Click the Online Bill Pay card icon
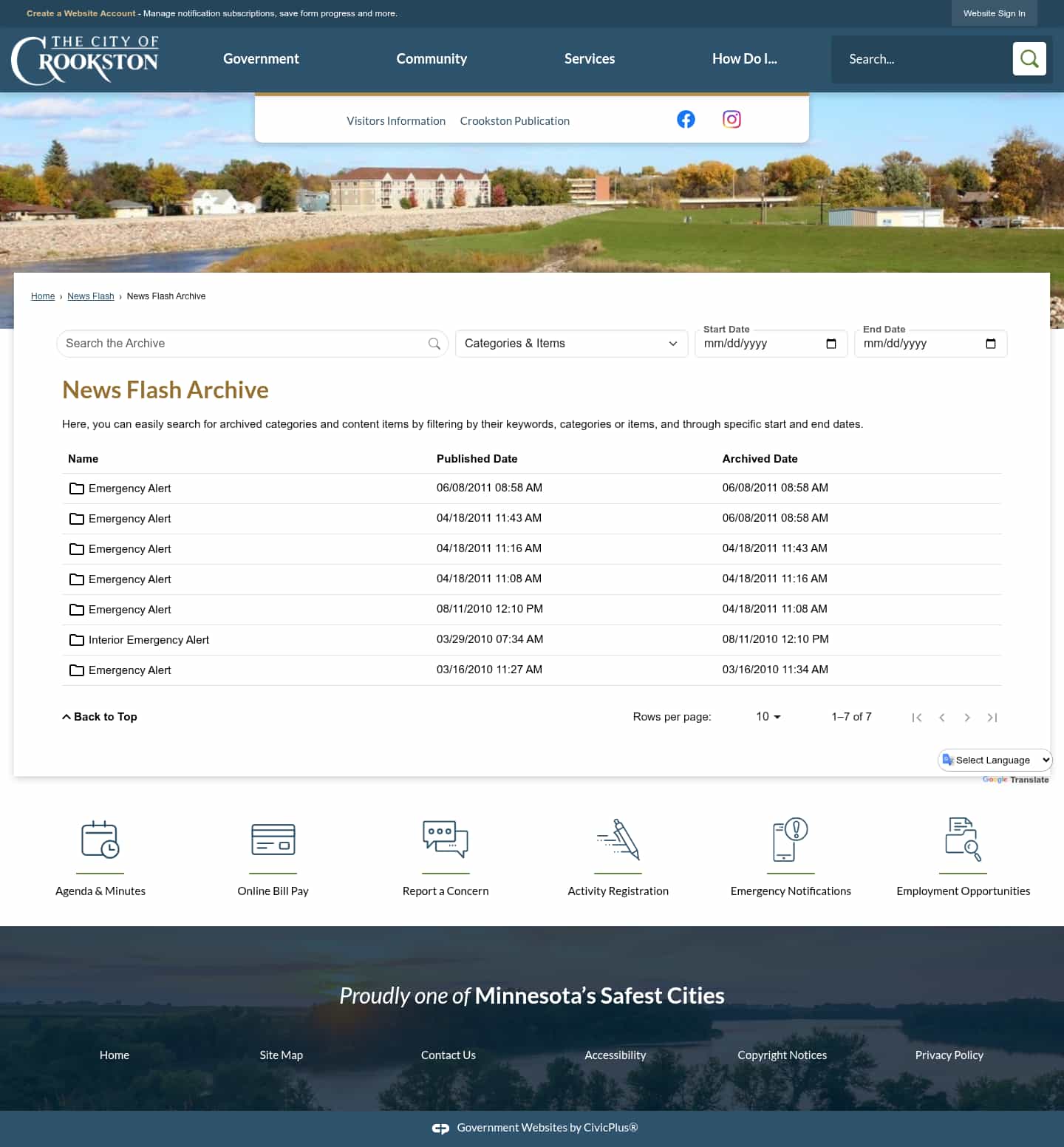 273,840
